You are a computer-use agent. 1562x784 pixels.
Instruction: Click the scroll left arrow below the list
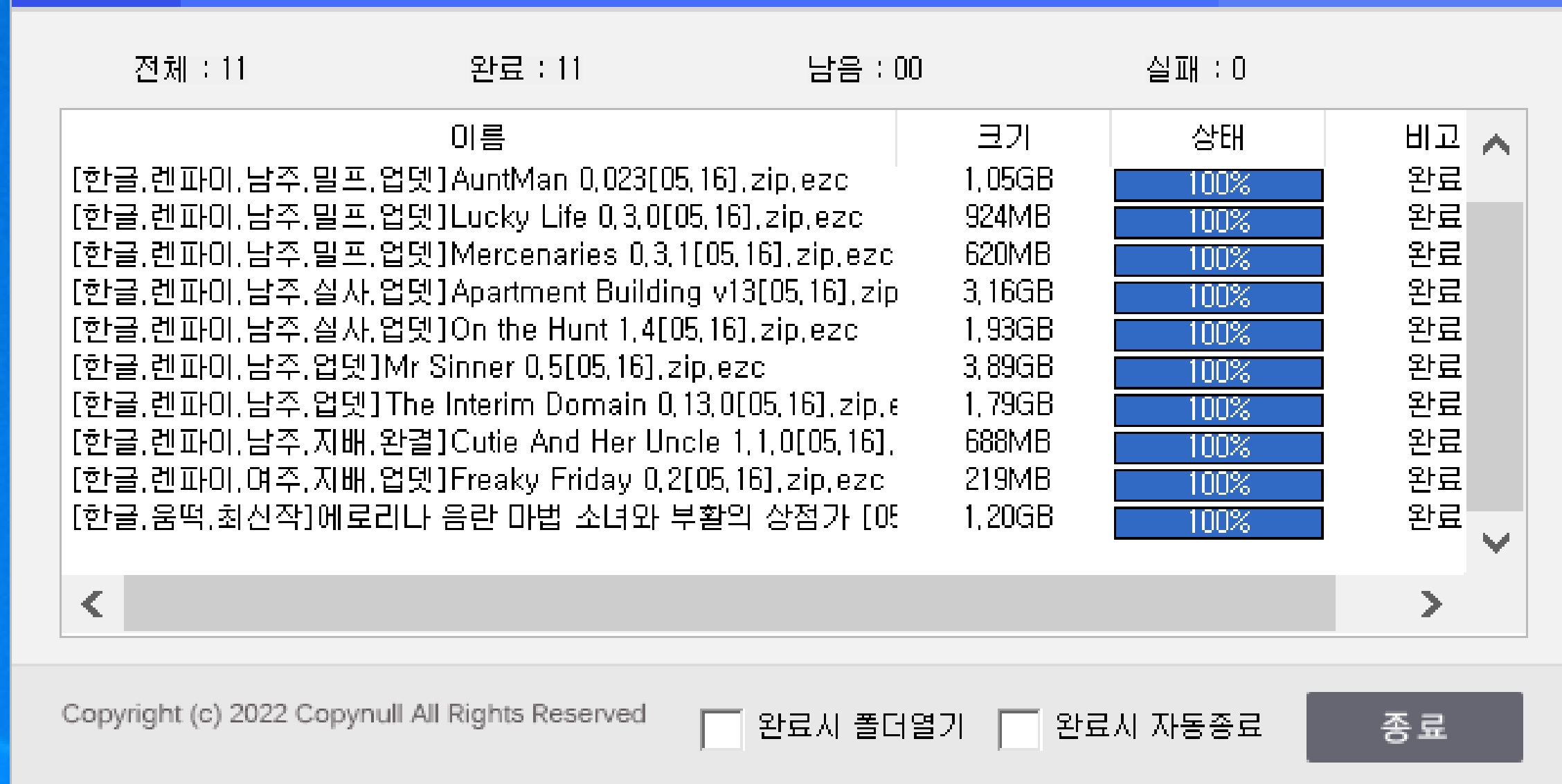coord(93,604)
